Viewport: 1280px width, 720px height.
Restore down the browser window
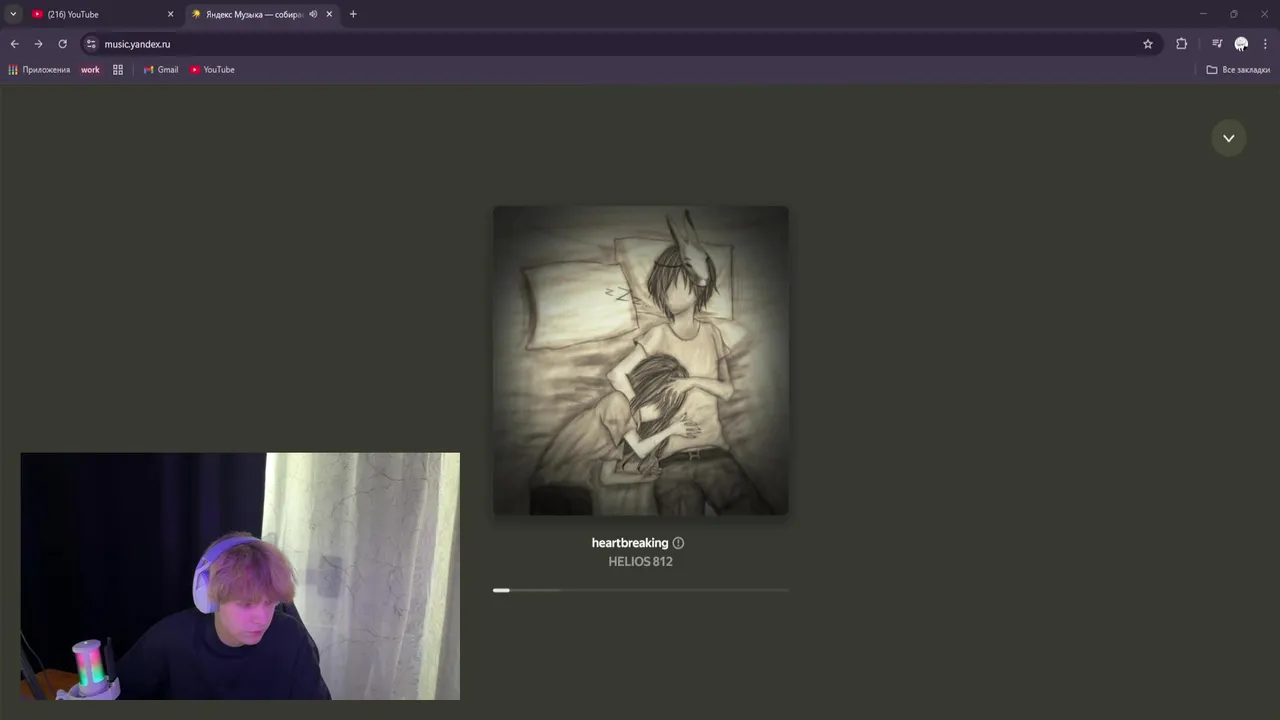1233,14
